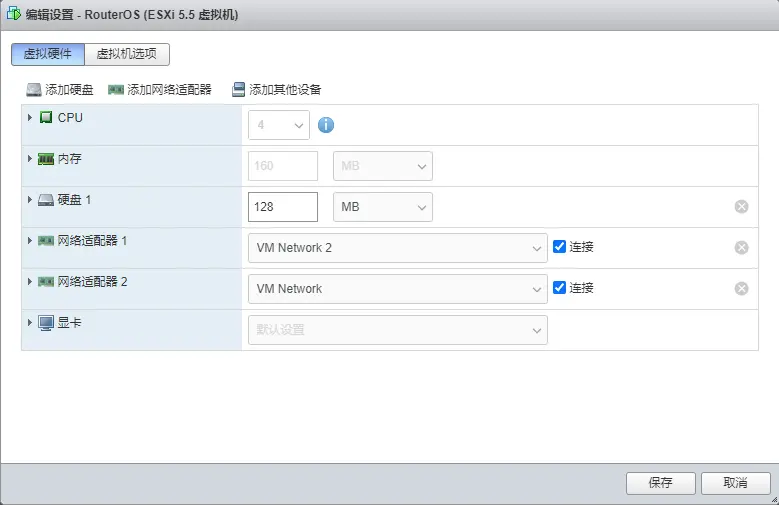Open the hard disk unit MB dropdown
This screenshot has height=505, width=779.
point(383,207)
